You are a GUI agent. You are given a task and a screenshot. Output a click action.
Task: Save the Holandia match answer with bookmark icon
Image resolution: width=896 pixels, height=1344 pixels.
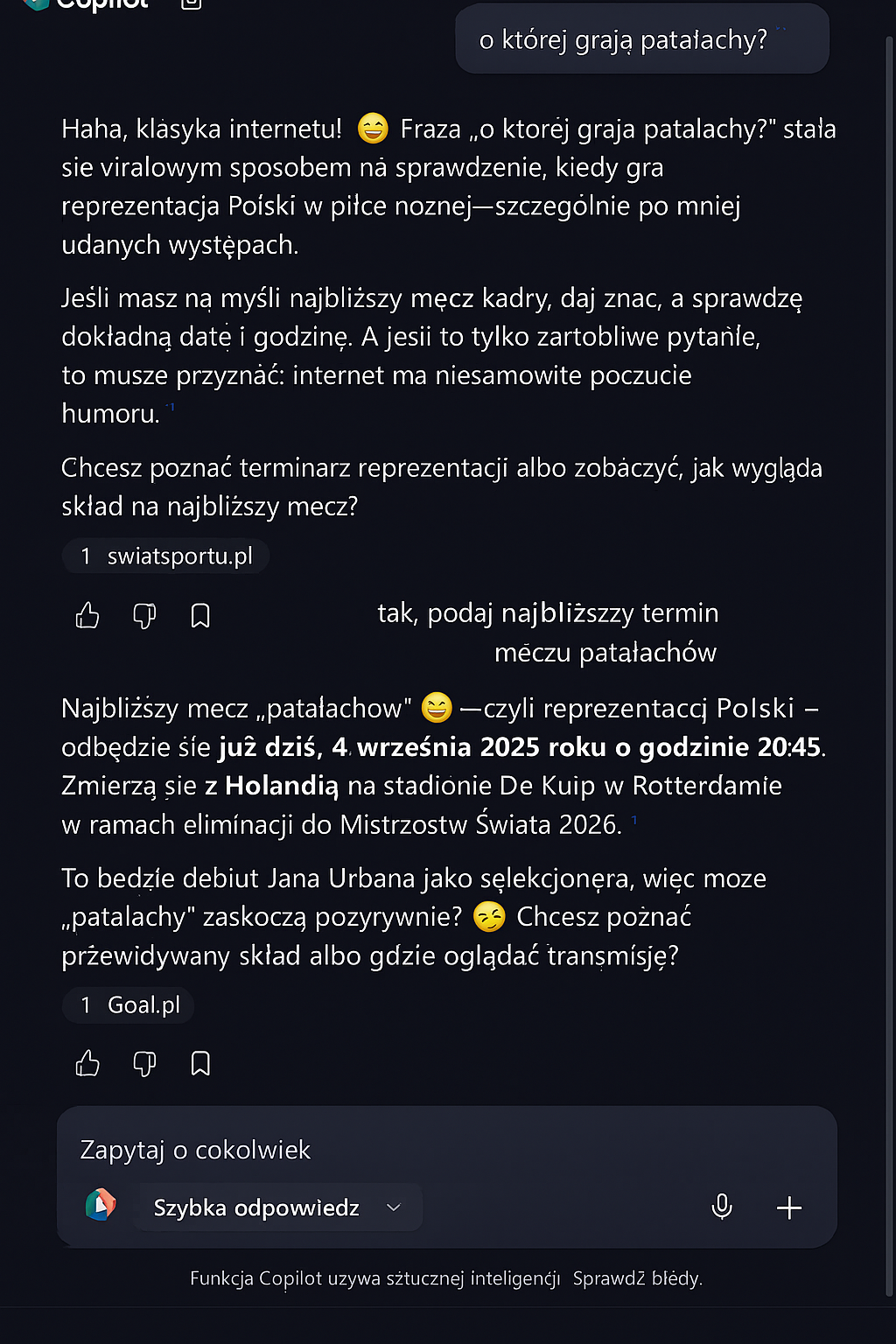click(x=200, y=1063)
